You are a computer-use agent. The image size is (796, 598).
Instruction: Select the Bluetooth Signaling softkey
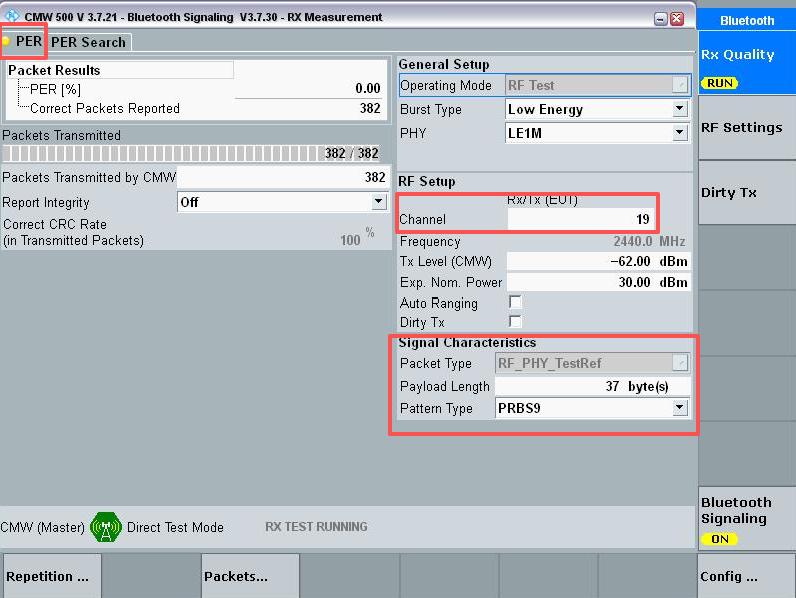click(747, 518)
